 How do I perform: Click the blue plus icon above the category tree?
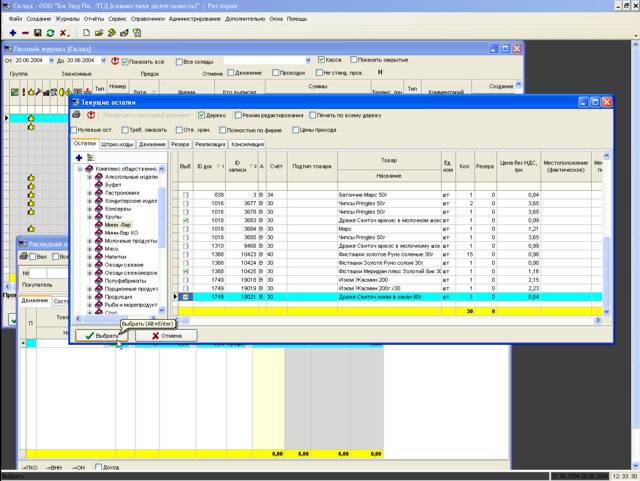click(x=78, y=158)
